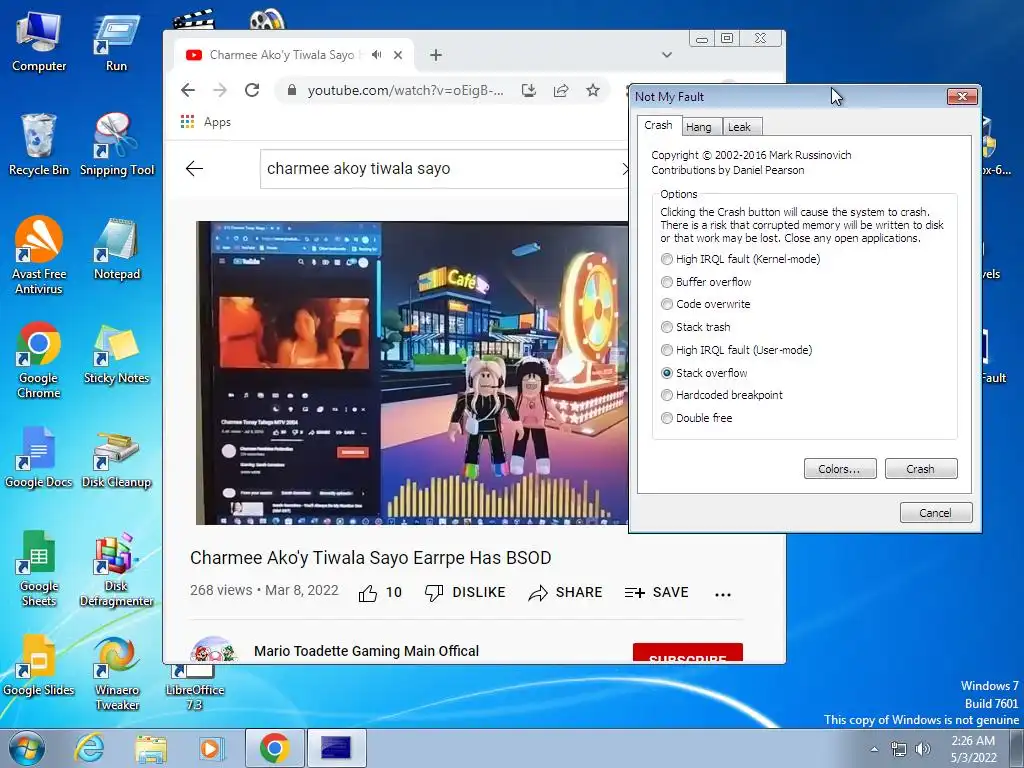Select the Stack trash option
The width and height of the screenshot is (1024, 768).
[x=696, y=327]
